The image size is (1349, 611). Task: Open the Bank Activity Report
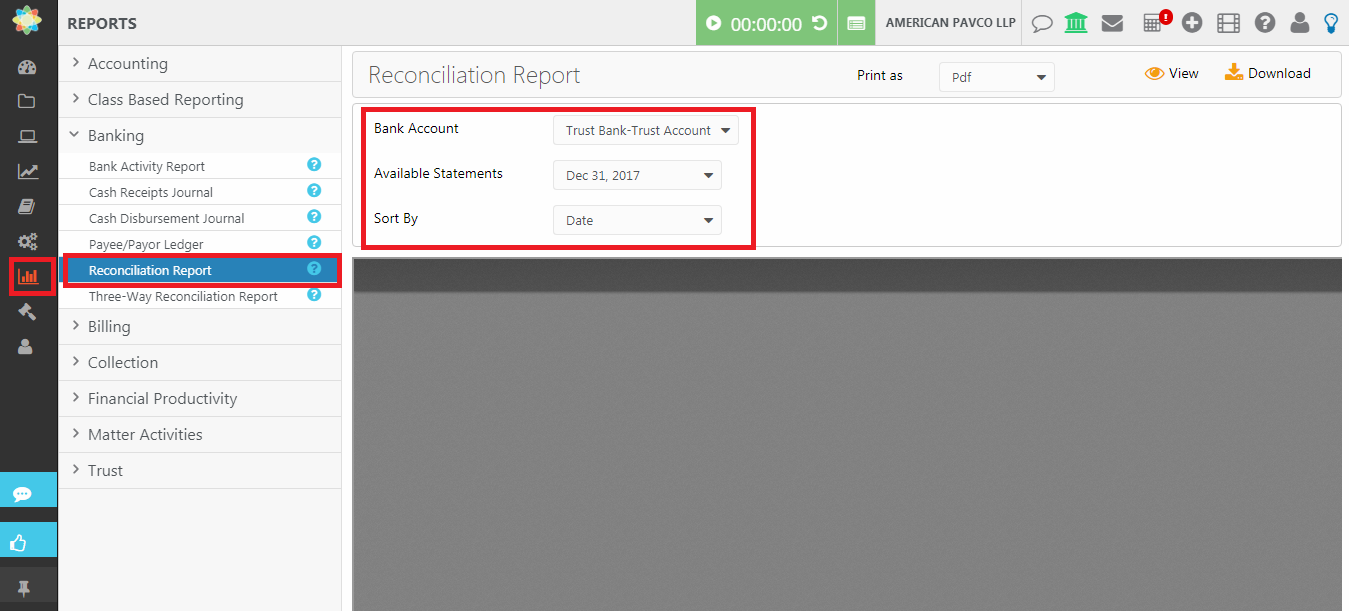[x=147, y=167]
